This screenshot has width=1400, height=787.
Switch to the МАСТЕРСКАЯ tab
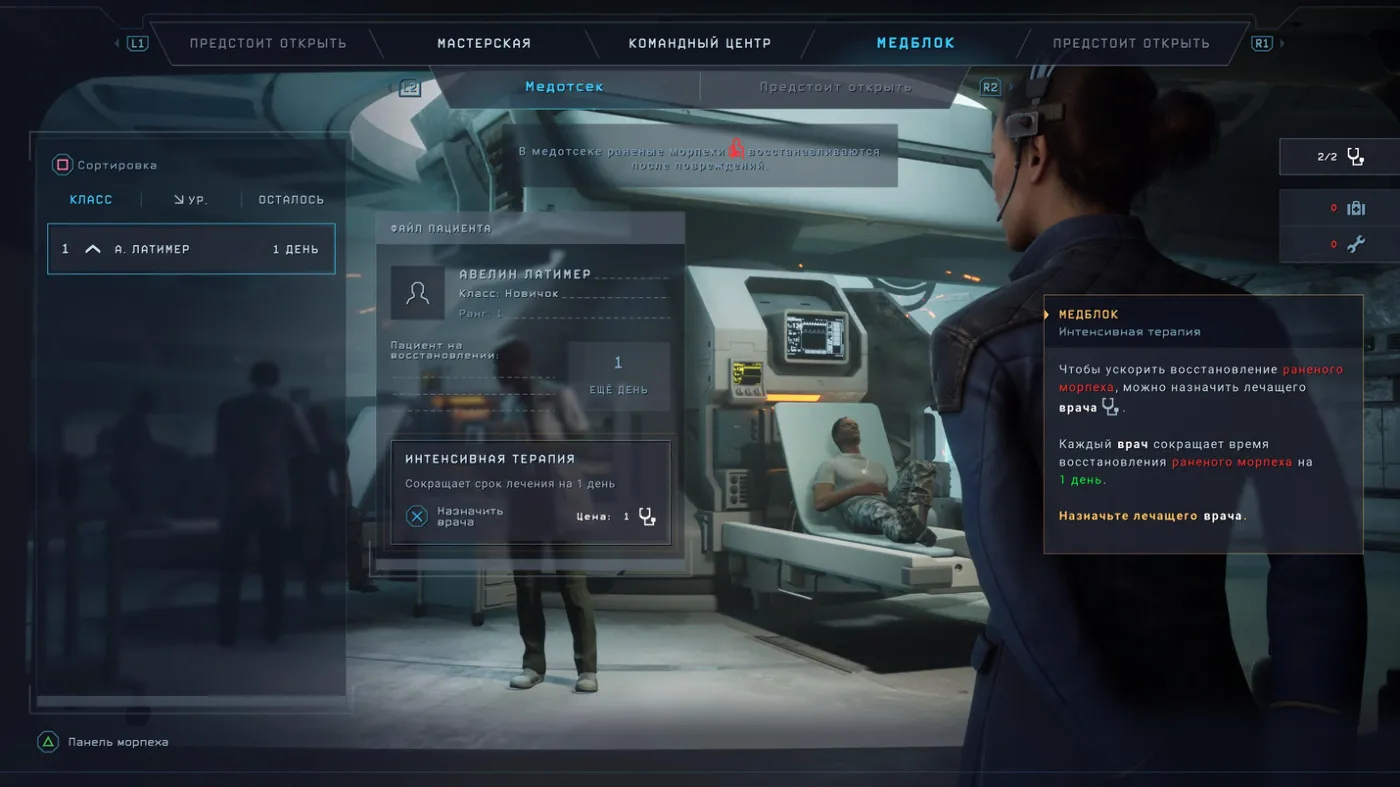coord(484,43)
